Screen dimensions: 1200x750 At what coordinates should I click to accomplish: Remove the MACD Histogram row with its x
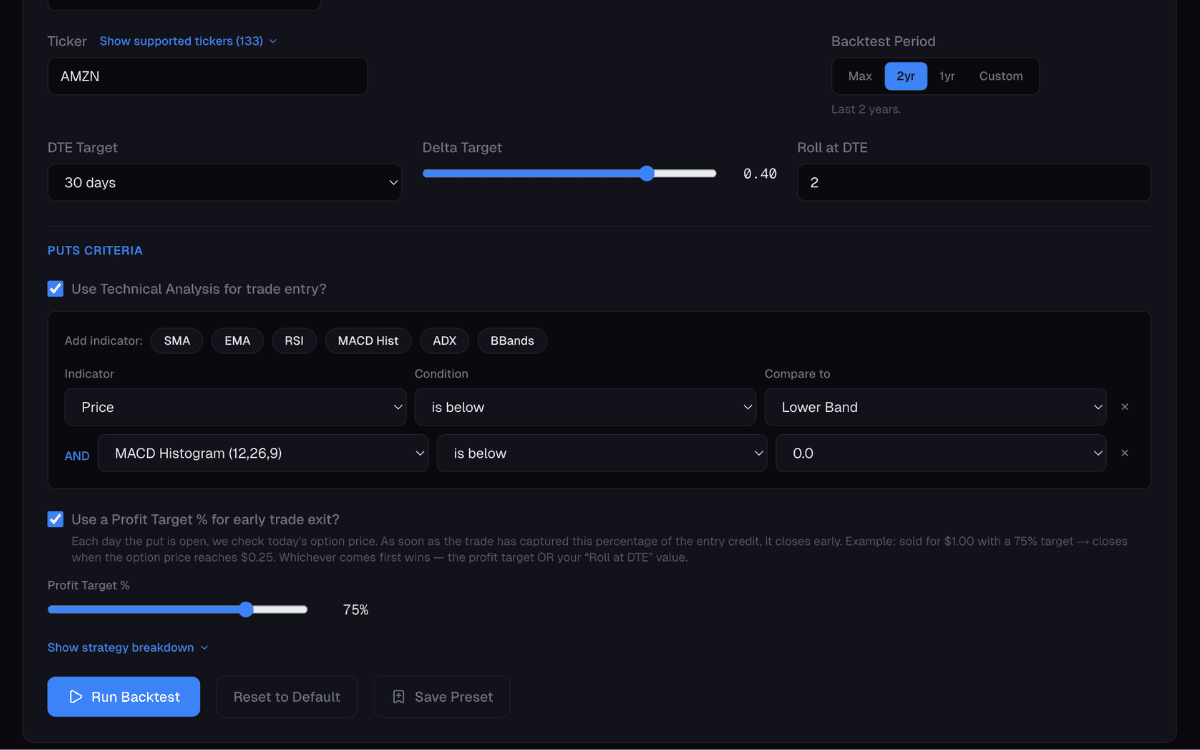[x=1125, y=453]
